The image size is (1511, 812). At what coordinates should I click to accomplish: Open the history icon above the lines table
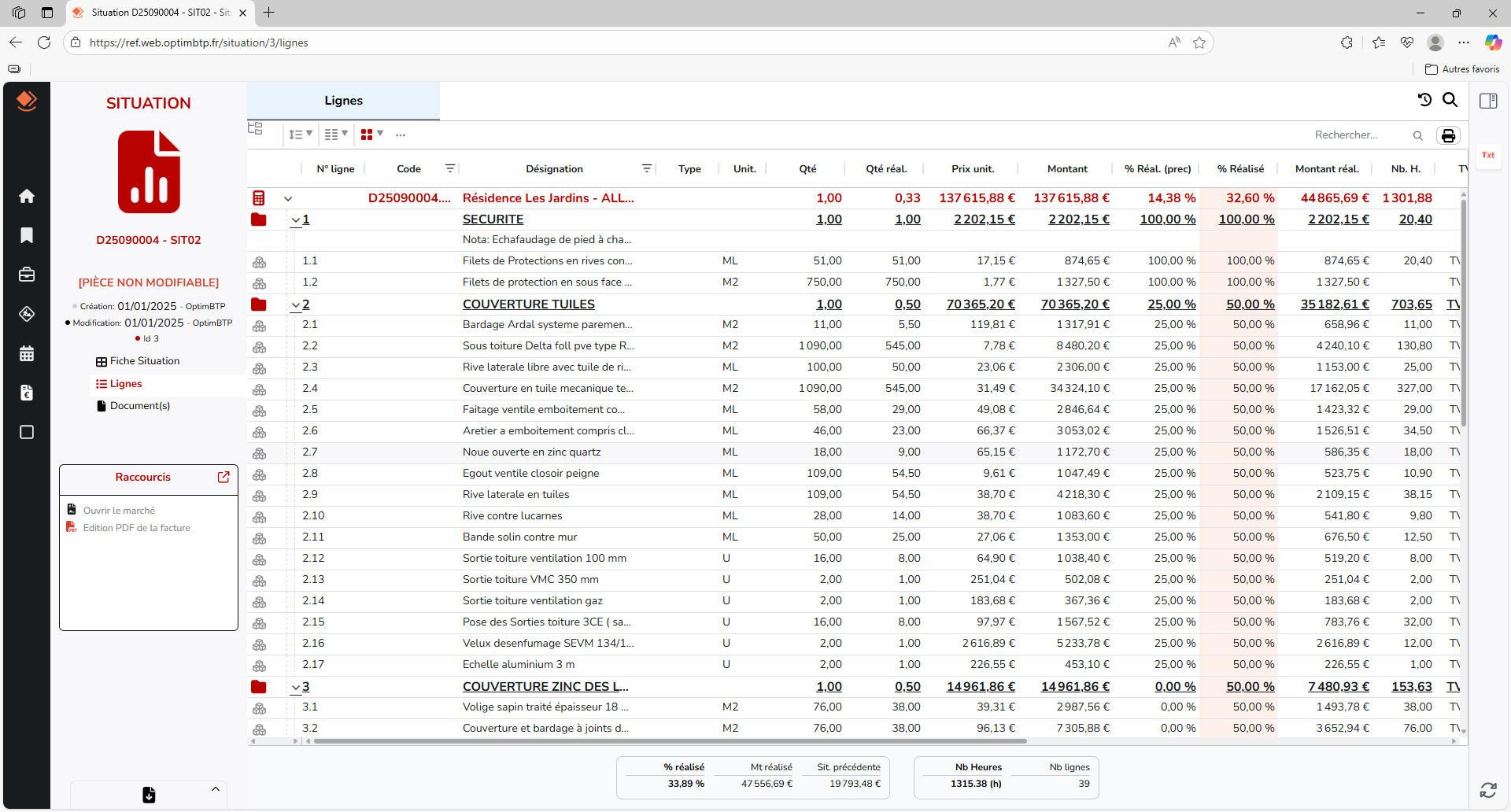click(1424, 100)
